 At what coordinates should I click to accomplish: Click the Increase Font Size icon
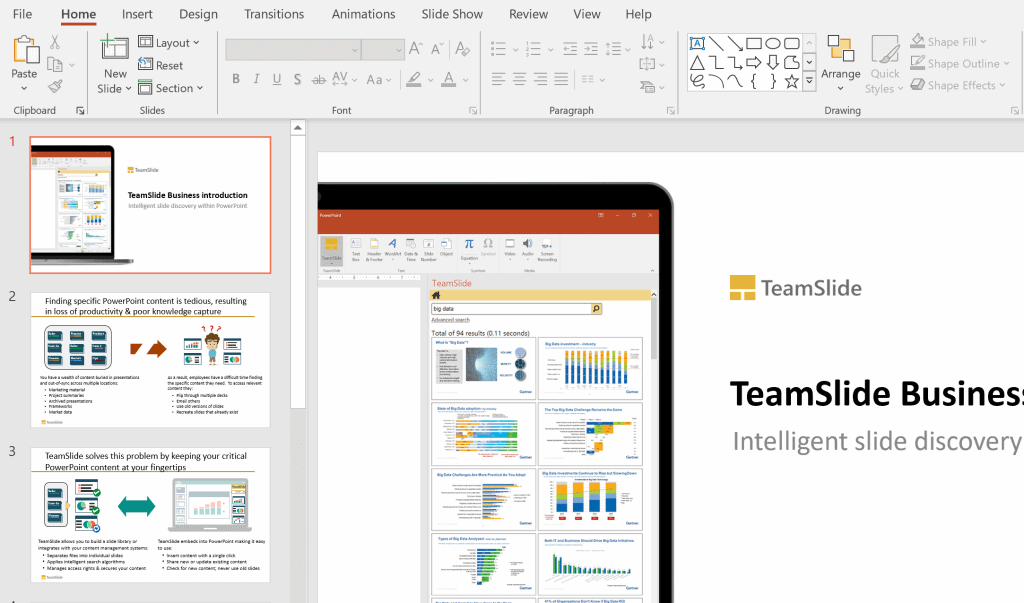click(x=416, y=47)
